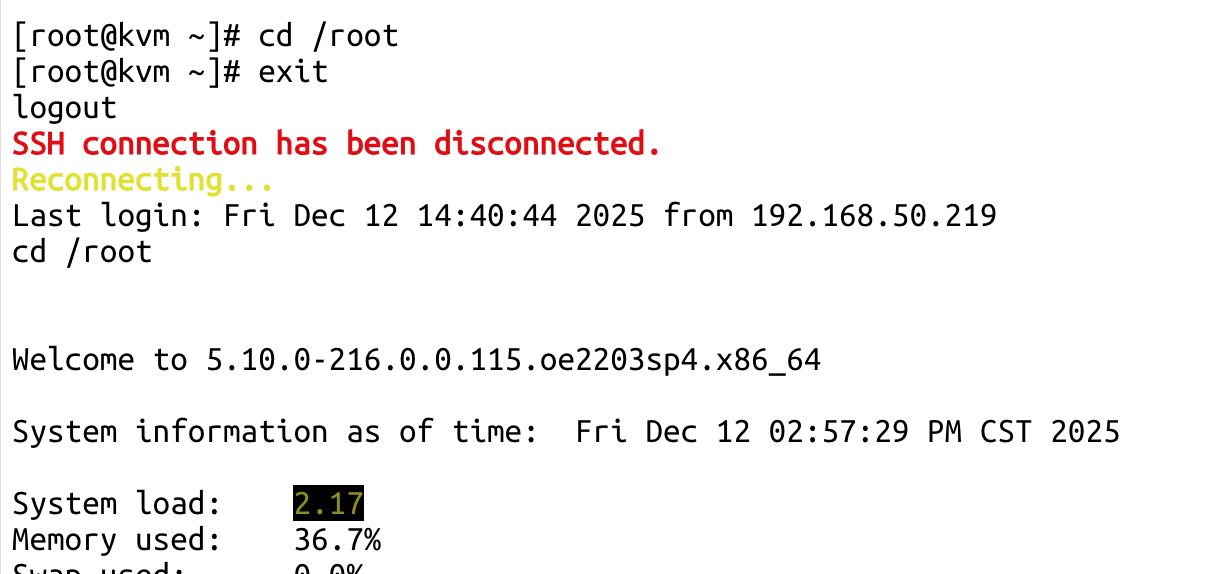Click the yellow Reconnecting... status text
Screen dimensions: 1228x574
pyautogui.click(x=142, y=180)
